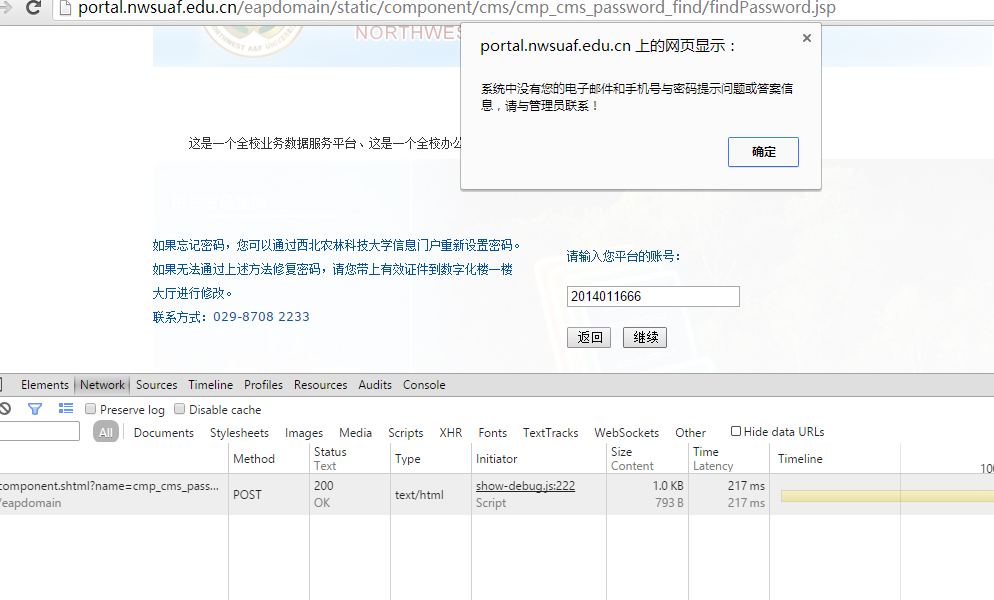Select the All filter
Screen dimensions: 994x600
106,432
